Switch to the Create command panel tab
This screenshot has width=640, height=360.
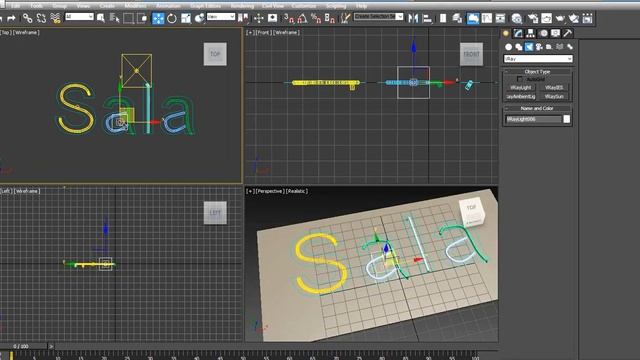506,33
